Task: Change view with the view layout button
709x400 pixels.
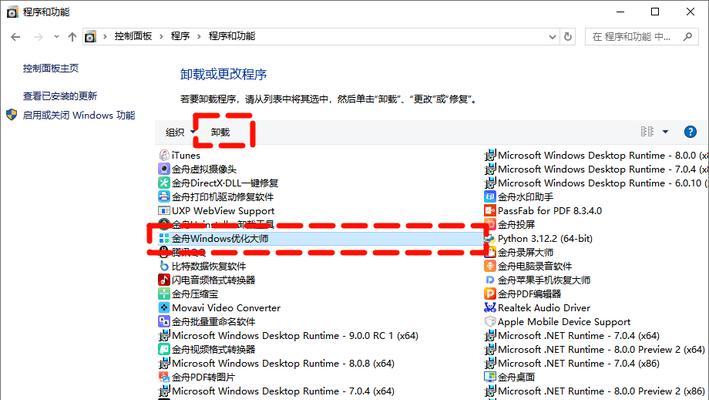Action: (x=647, y=132)
